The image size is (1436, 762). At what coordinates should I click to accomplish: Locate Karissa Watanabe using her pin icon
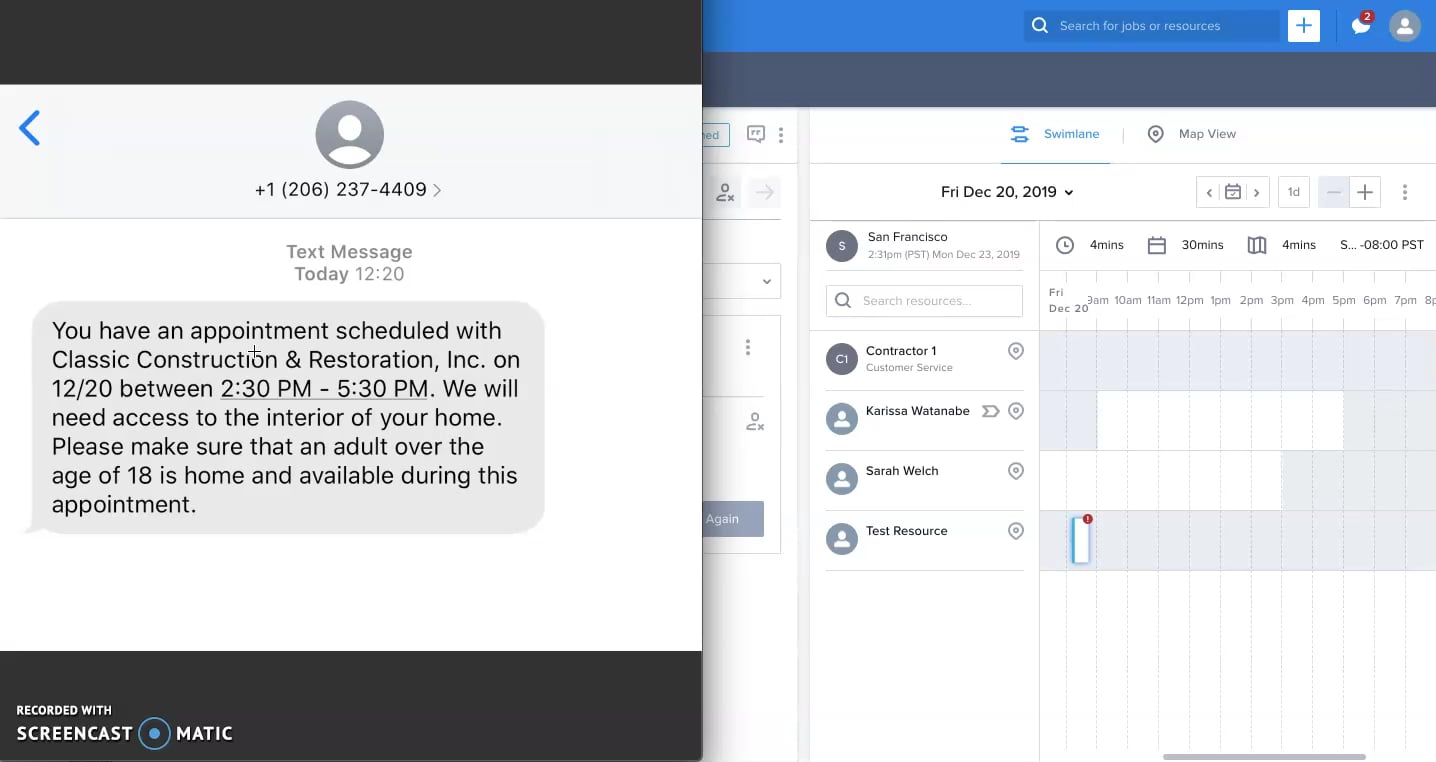(1016, 411)
